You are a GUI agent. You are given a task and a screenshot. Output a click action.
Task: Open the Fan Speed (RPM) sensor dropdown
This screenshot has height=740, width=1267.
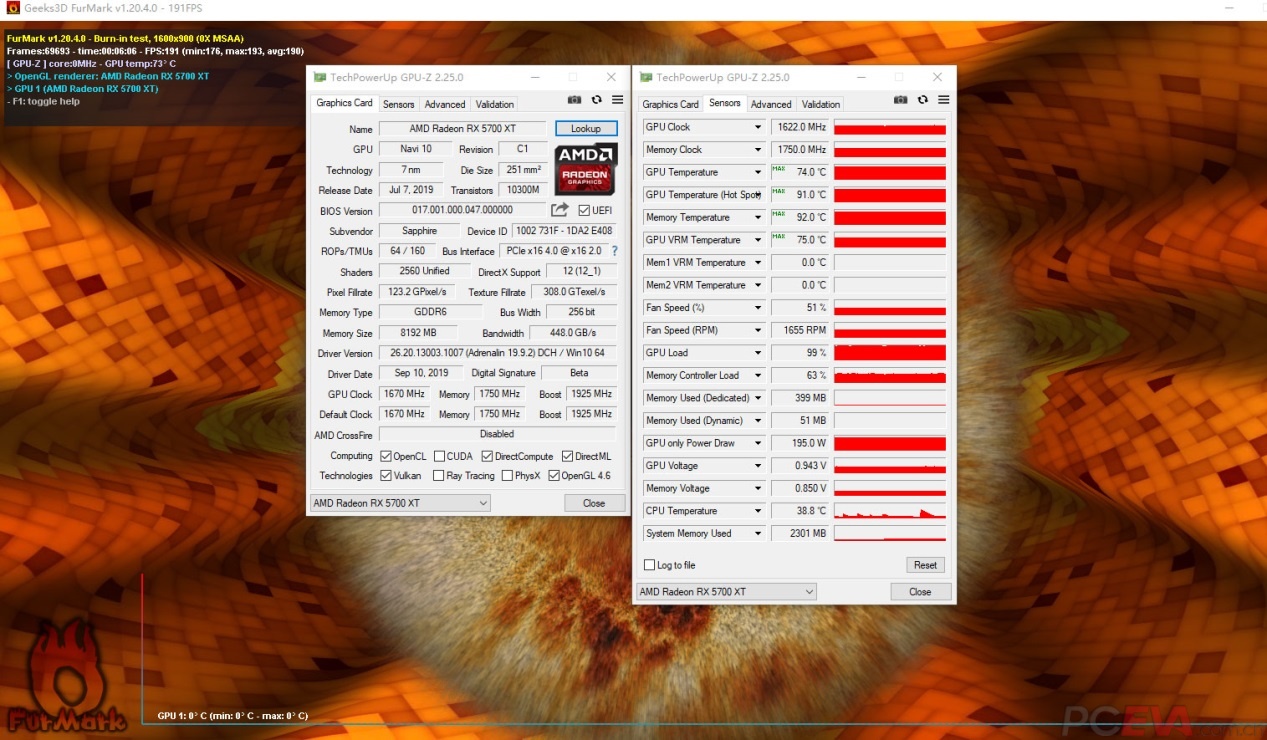(757, 330)
